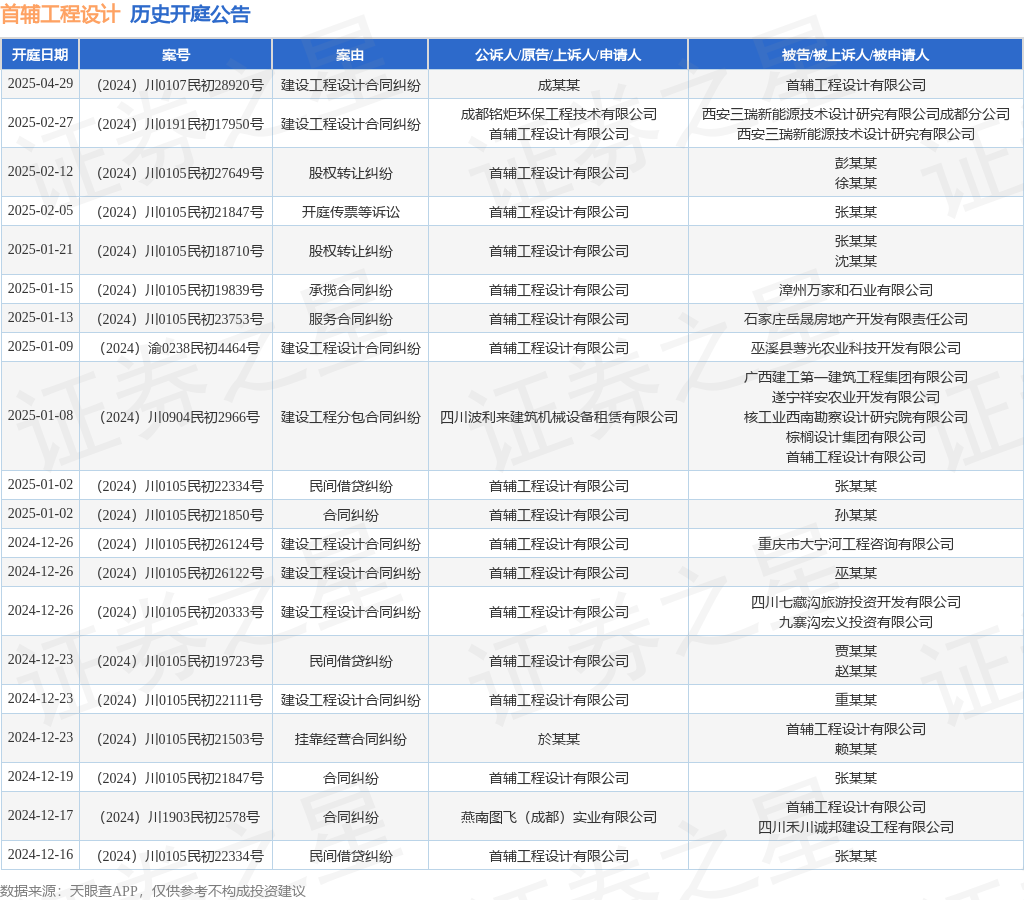Screen dimensions: 1024x900
Task: Click defendant 四川七藏沟旅游投资开发有限公司
Action: point(856,602)
